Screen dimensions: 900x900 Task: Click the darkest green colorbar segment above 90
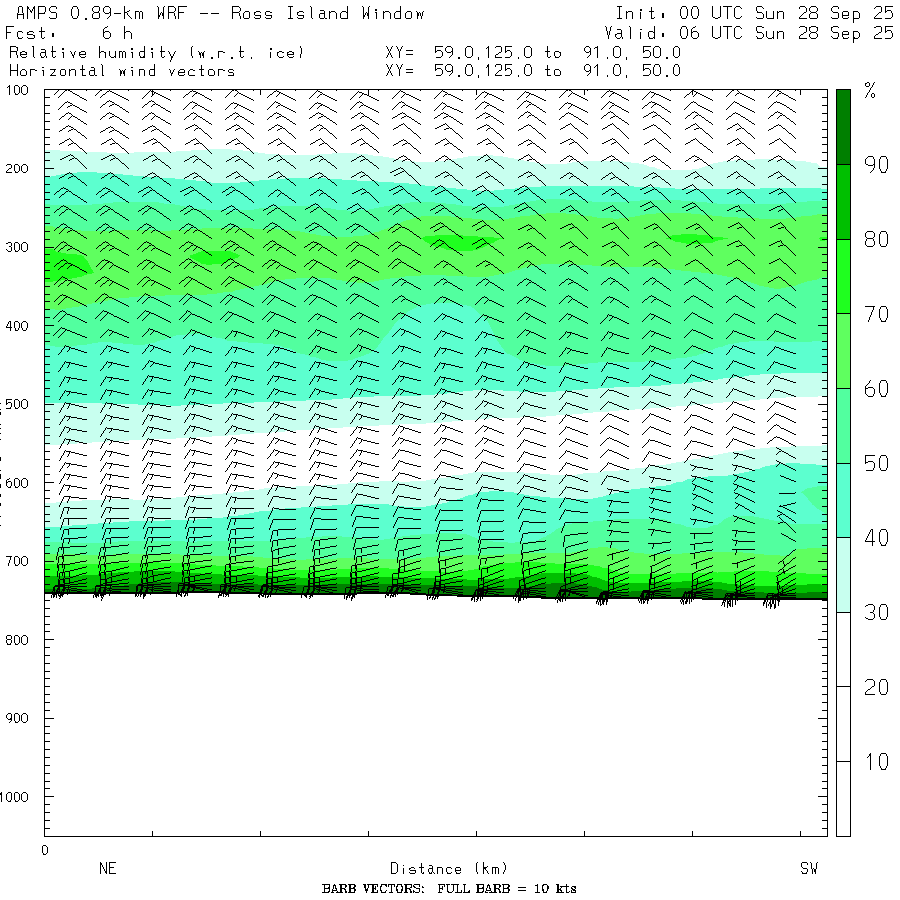click(843, 127)
